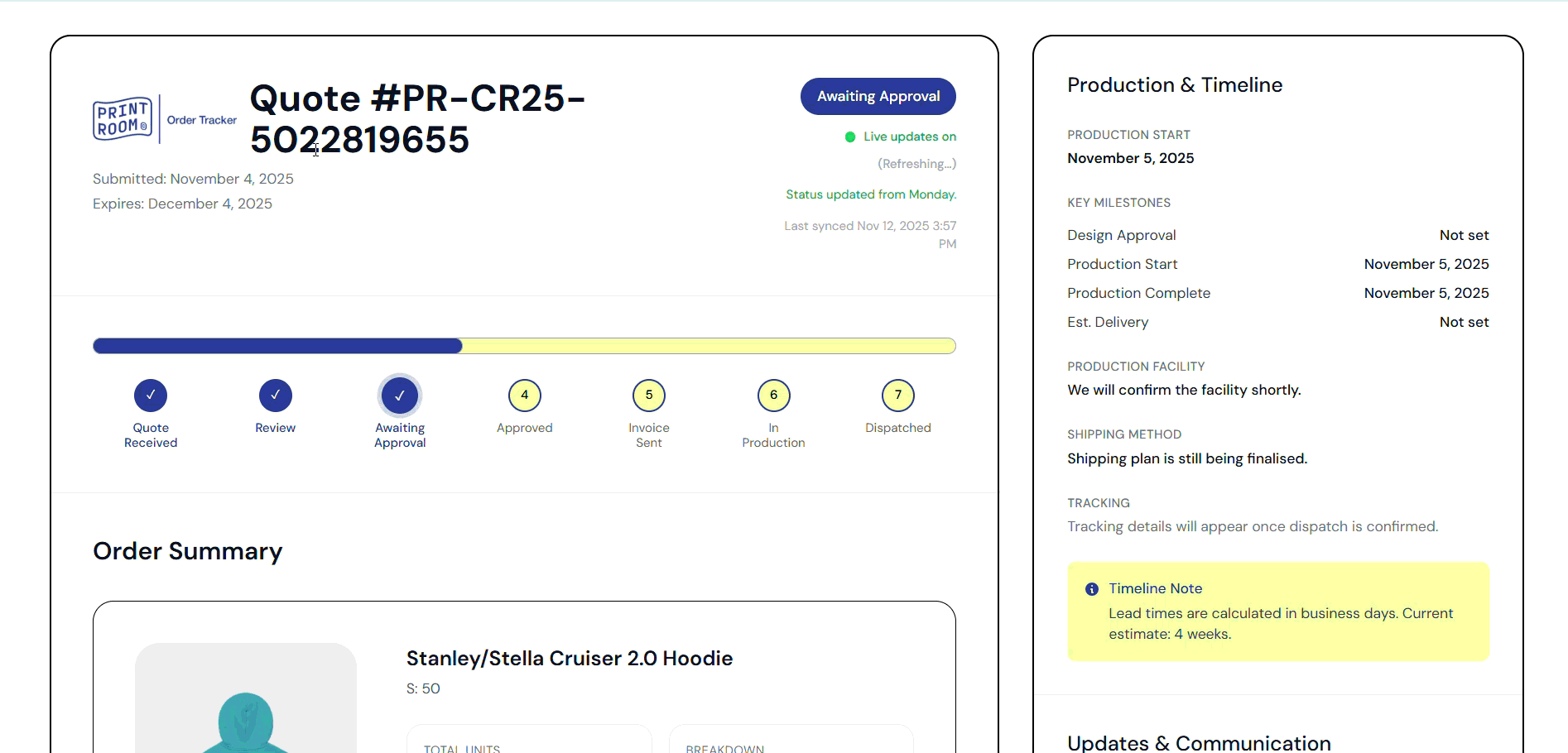Click the Order Tracker label
Image resolution: width=1568 pixels, height=753 pixels.
pos(202,120)
